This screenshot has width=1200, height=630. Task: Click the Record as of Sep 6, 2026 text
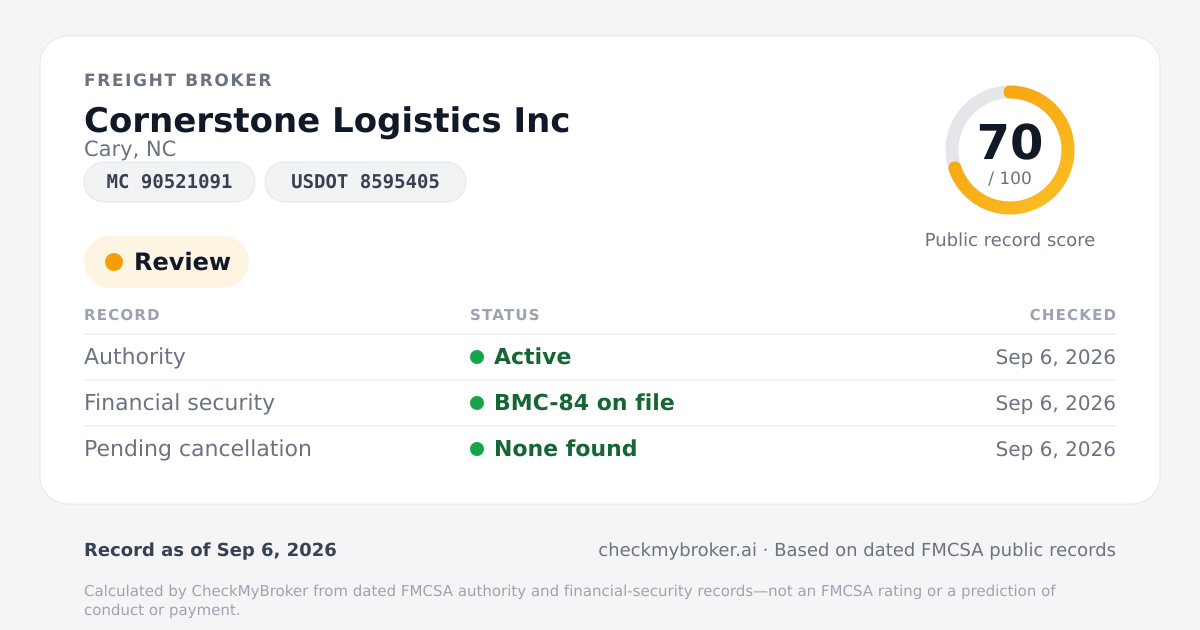tap(210, 550)
